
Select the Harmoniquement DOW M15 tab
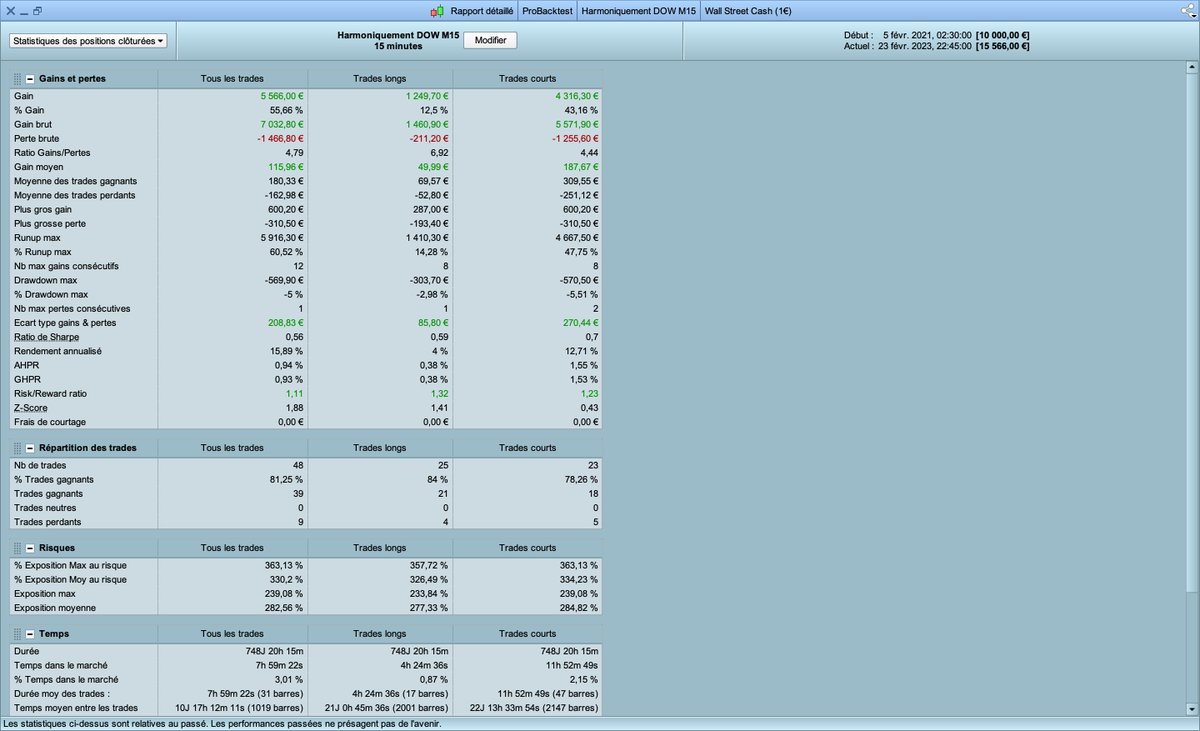point(638,11)
